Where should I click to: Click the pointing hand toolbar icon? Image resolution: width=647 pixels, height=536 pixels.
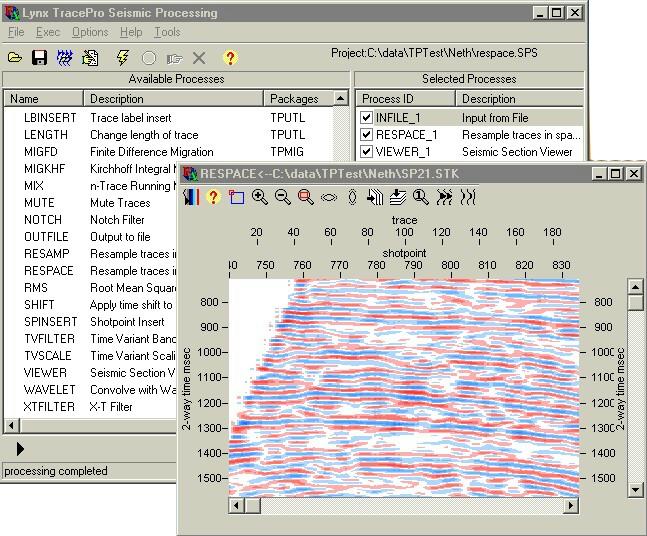tap(174, 59)
